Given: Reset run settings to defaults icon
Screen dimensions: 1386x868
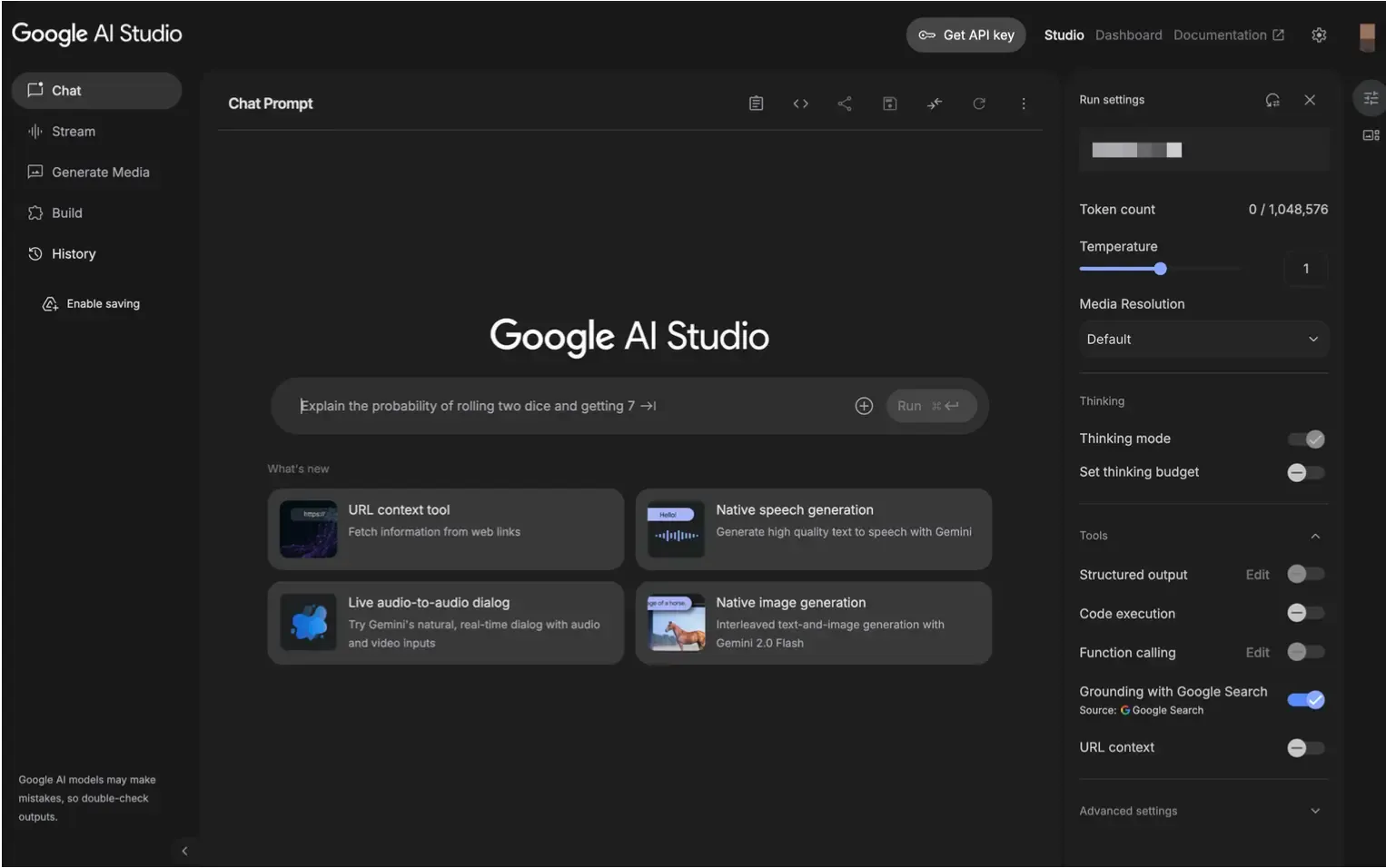Looking at the screenshot, I should point(1272,100).
